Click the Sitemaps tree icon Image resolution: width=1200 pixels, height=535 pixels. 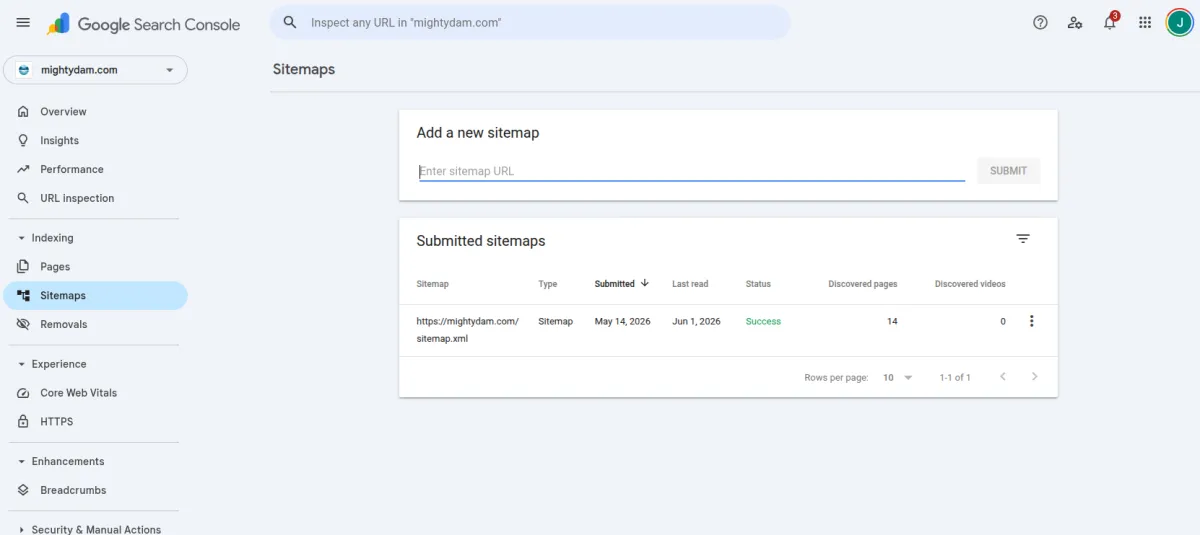click(x=23, y=296)
